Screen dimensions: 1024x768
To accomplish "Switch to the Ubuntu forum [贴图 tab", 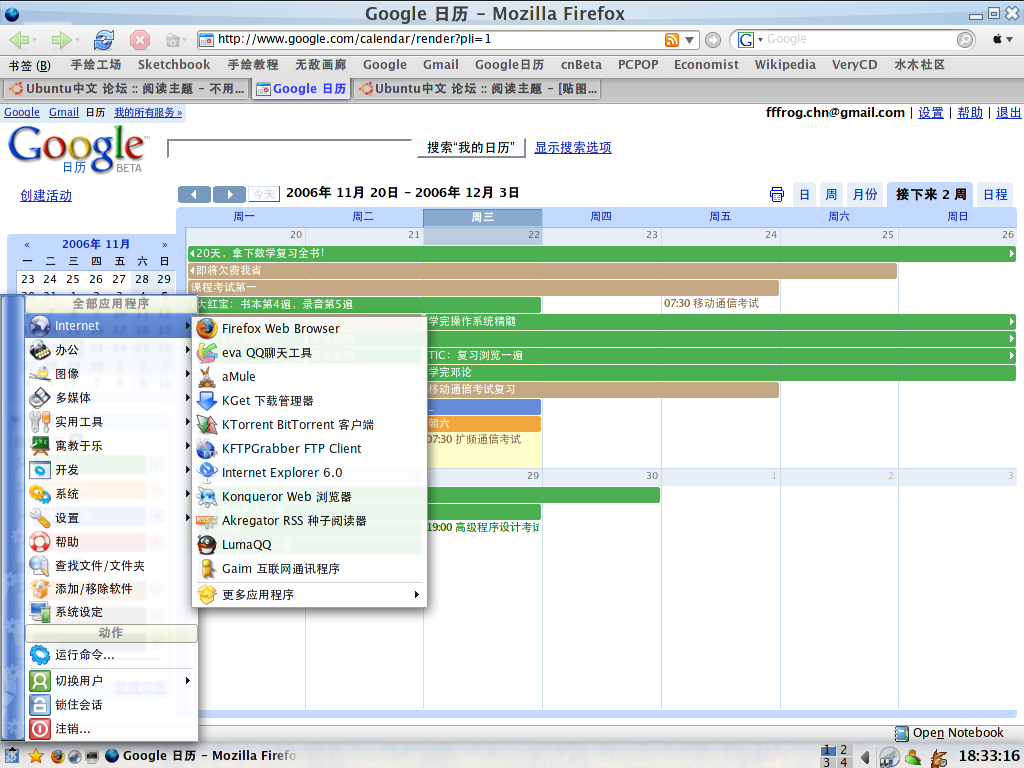I will (478, 89).
